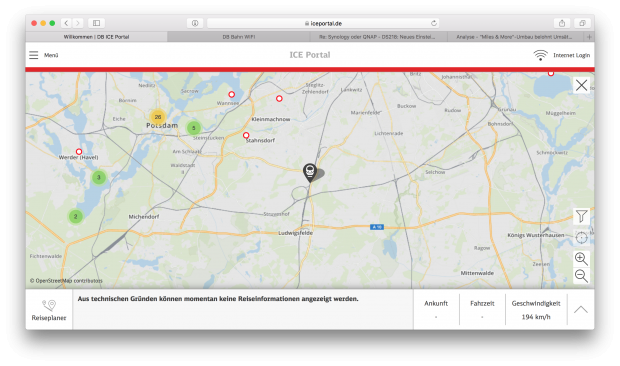The width and height of the screenshot is (620, 366).
Task: Click the iceportal.de address bar
Action: coord(323,23)
